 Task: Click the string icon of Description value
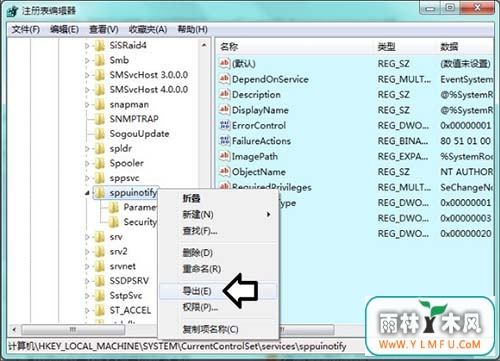click(x=224, y=94)
